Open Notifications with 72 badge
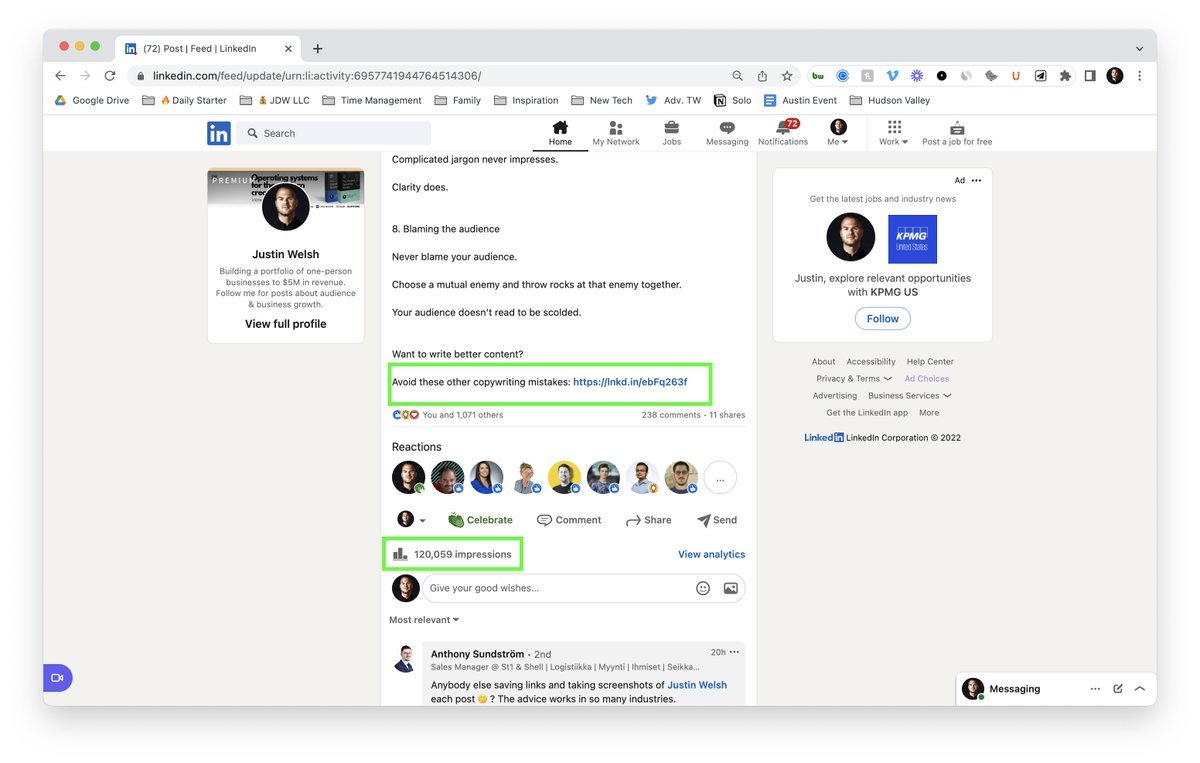Viewport: 1200px width, 763px height. [783, 133]
